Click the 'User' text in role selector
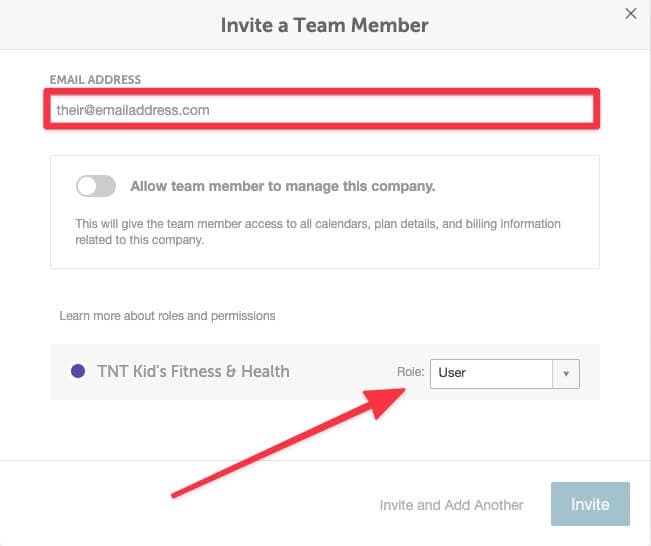 [x=452, y=373]
